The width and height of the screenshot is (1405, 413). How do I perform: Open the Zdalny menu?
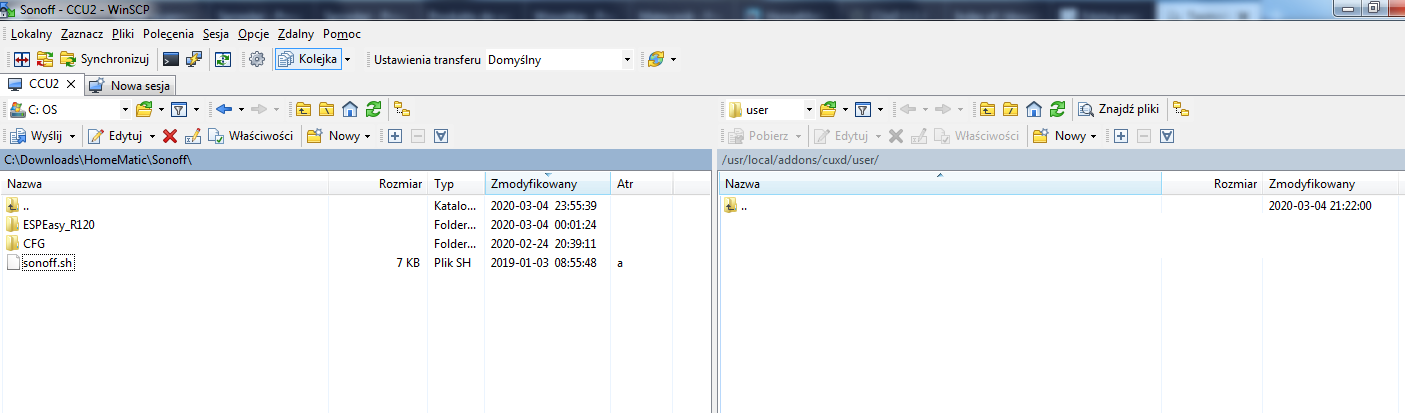coord(296,34)
